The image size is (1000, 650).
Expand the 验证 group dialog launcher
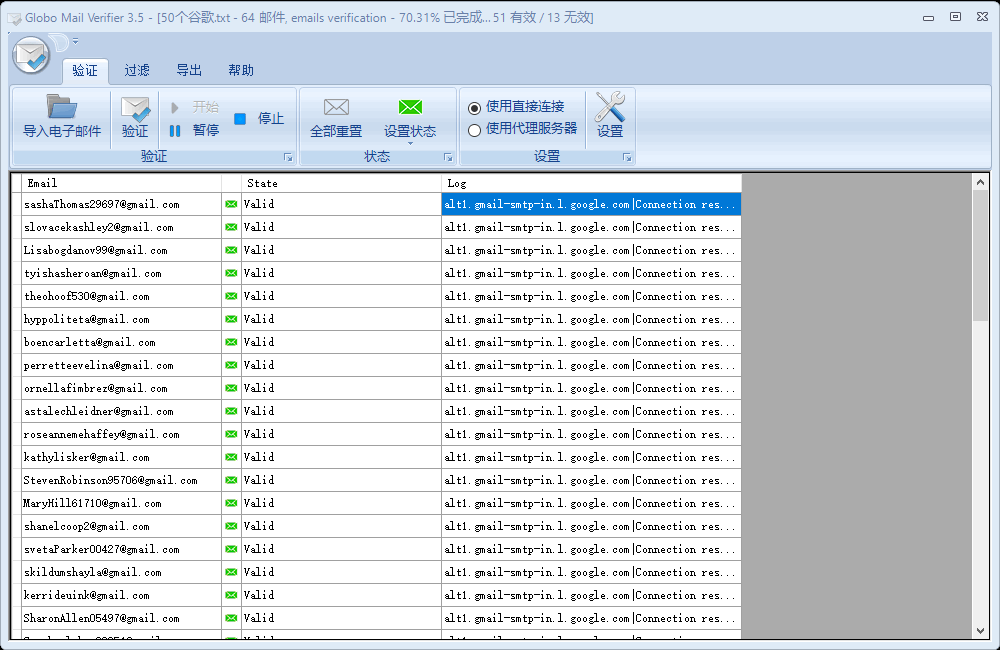click(x=288, y=157)
